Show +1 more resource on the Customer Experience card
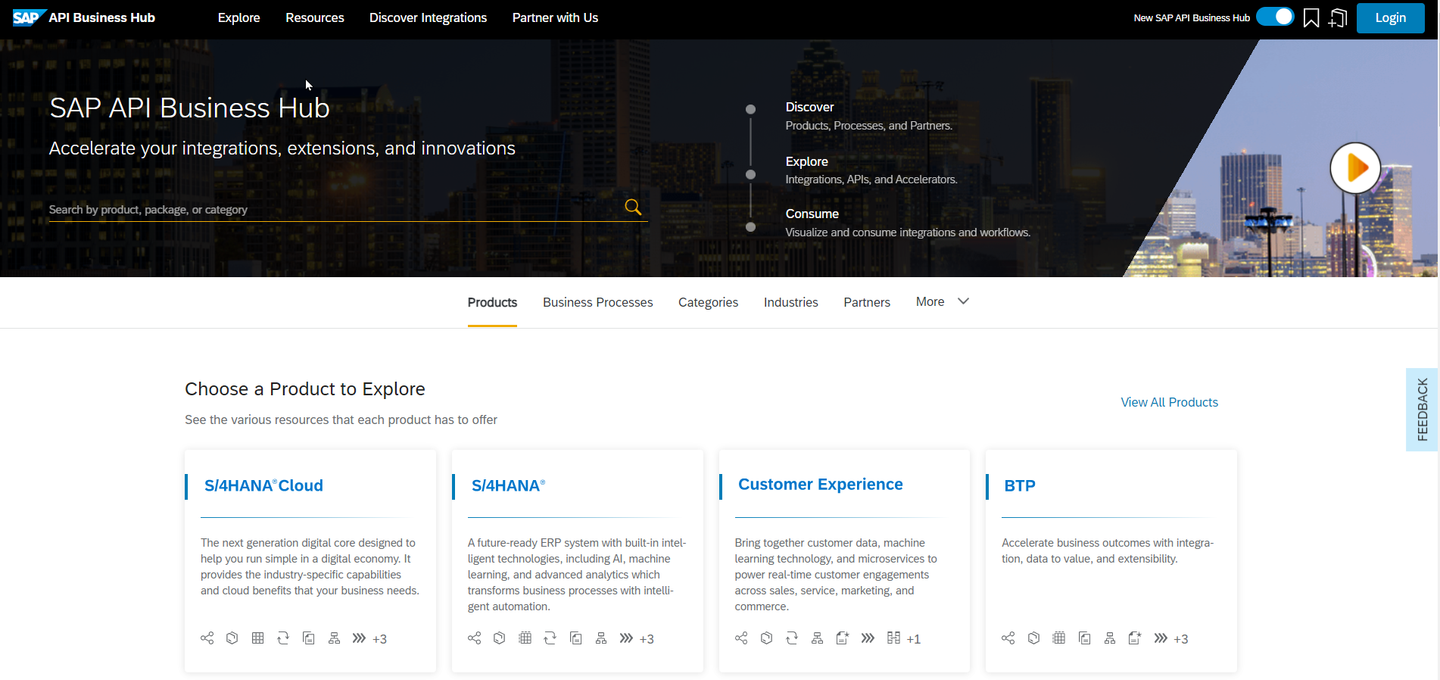The width and height of the screenshot is (1440, 680). (914, 639)
